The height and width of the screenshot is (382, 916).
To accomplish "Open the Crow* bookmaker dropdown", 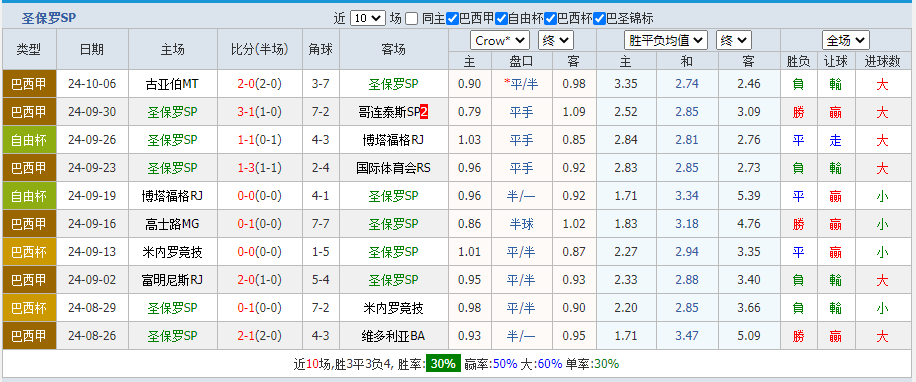I will 499,40.
